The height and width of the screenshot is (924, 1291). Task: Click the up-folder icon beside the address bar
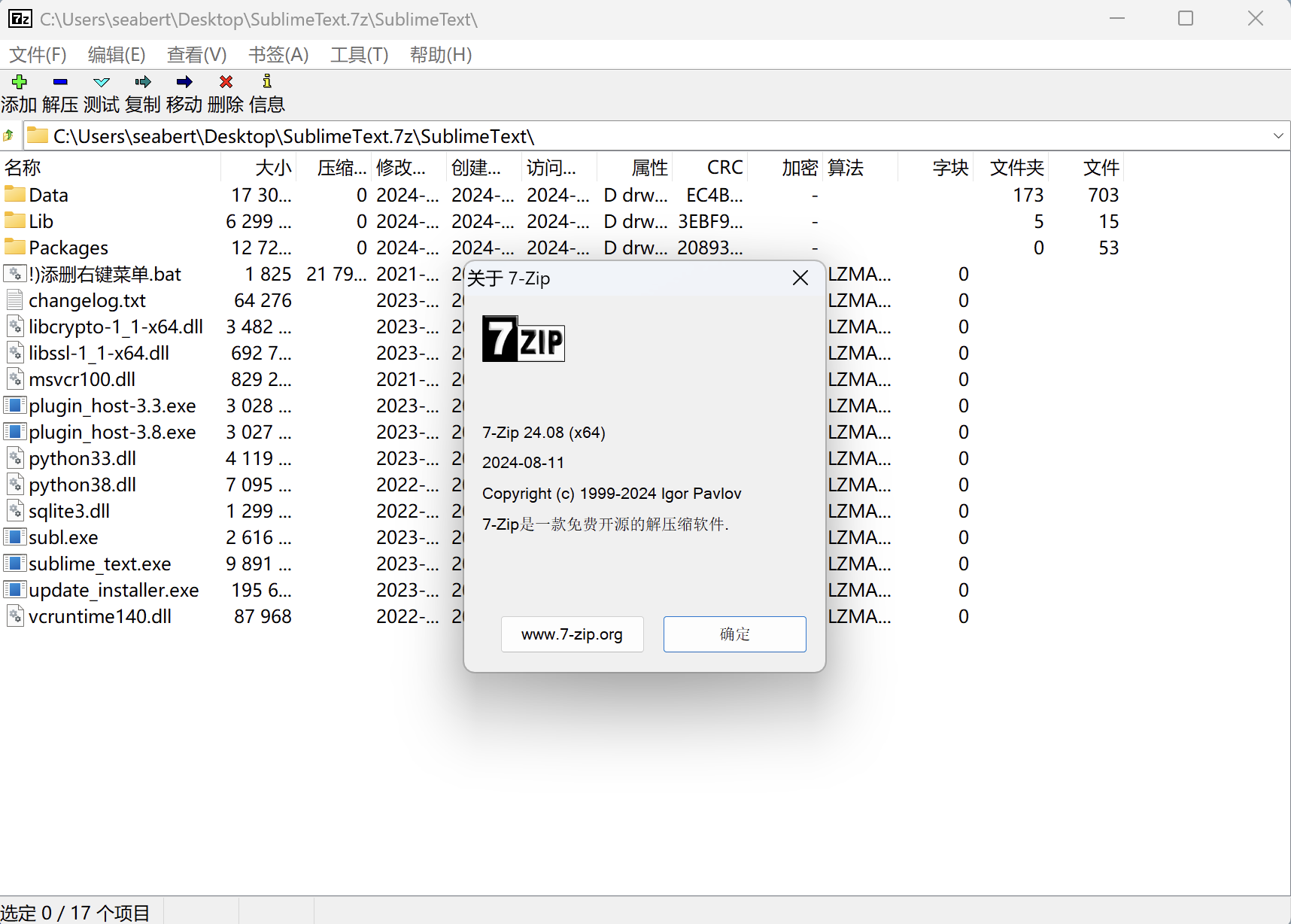(9, 136)
